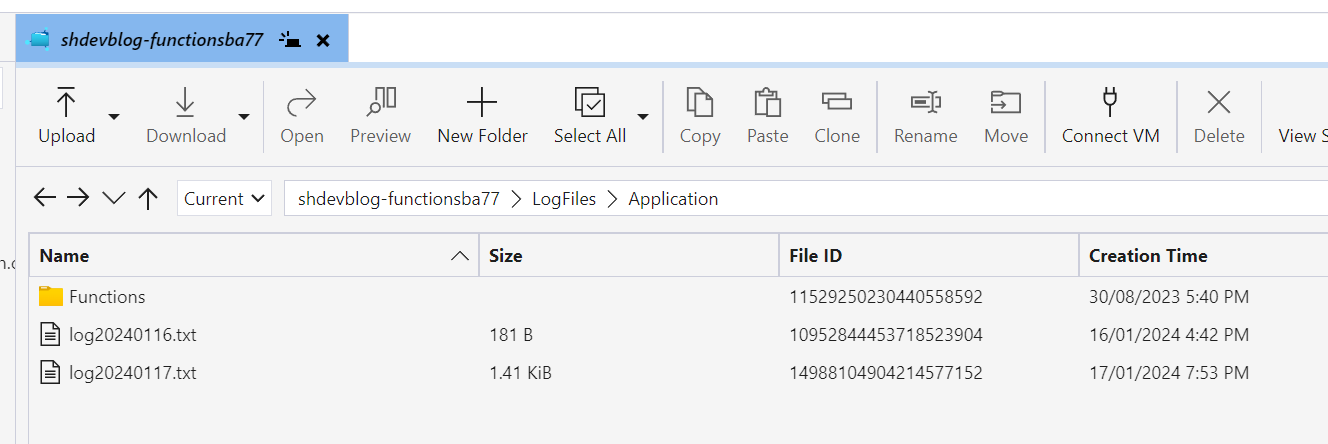
Task: Click the Clone toolbar icon
Action: click(x=836, y=101)
